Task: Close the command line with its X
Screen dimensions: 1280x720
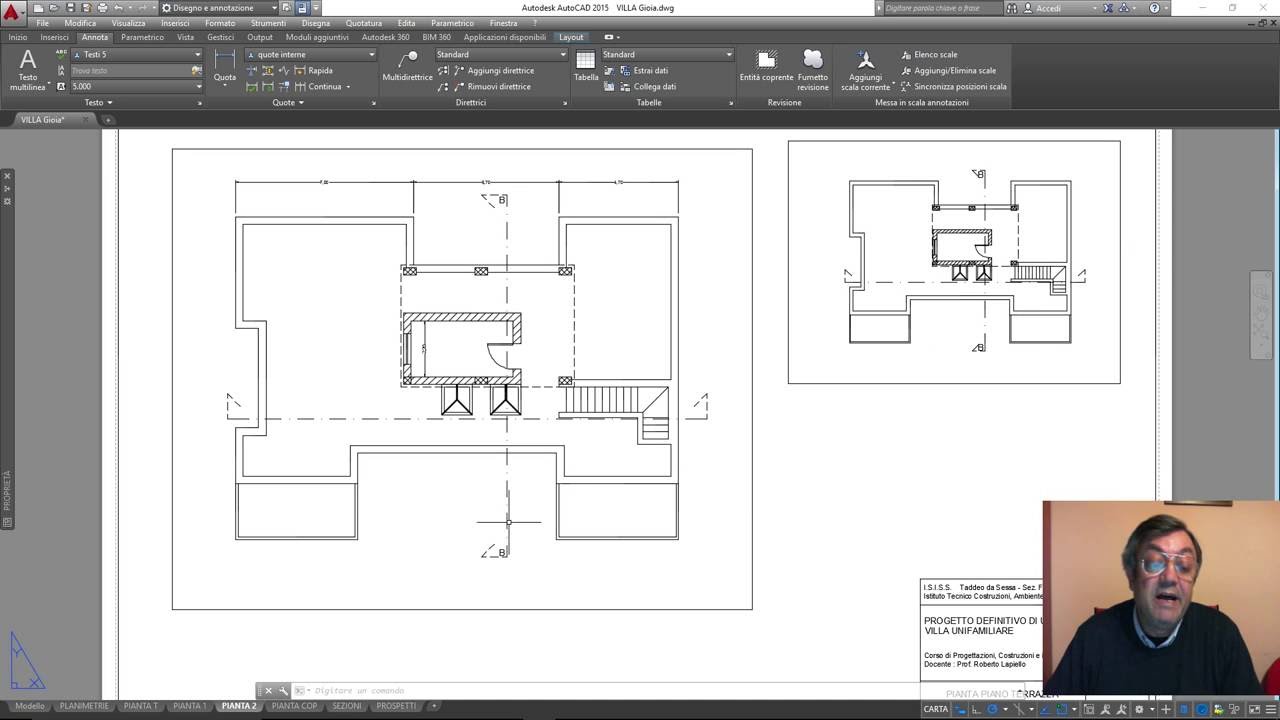Action: pos(268,690)
